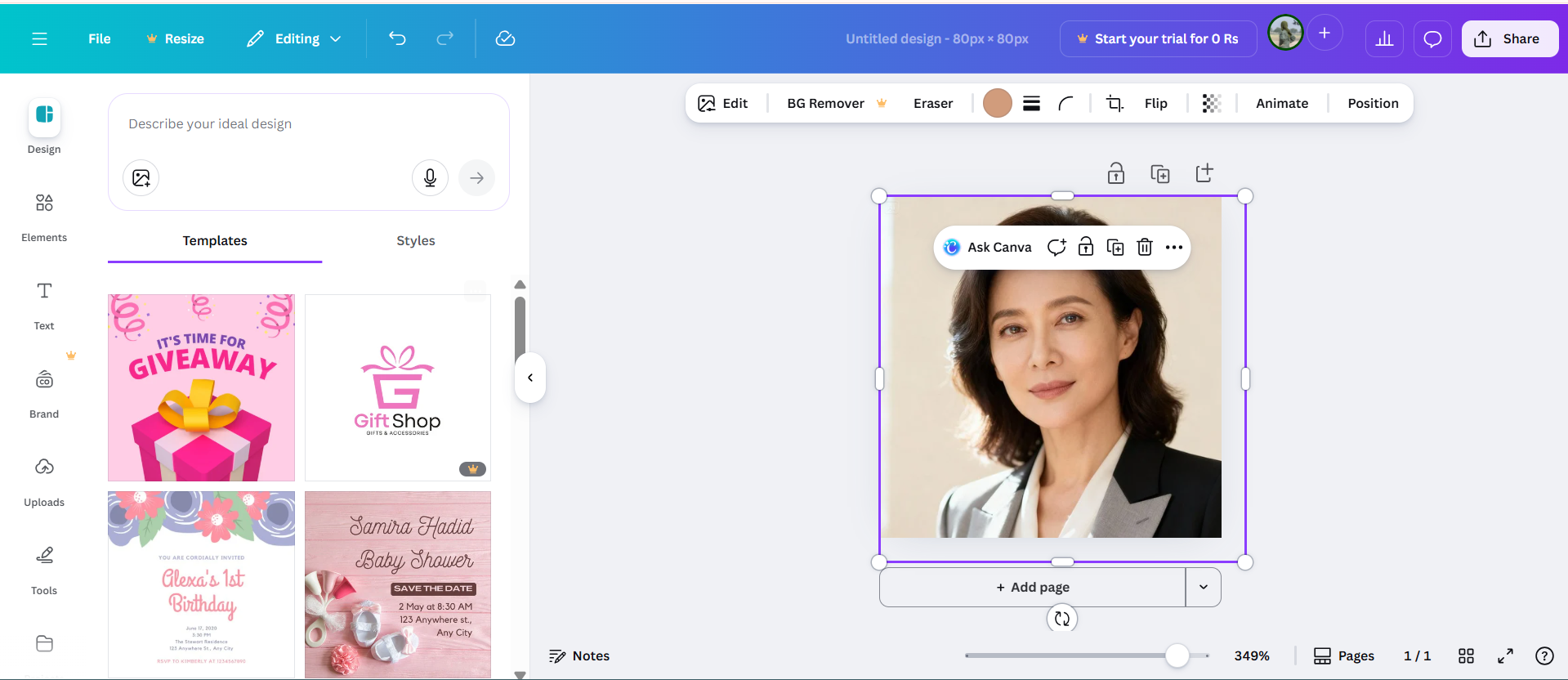The width and height of the screenshot is (1568, 680).
Task: Lock the page with the top lock icon
Action: [x=1116, y=173]
